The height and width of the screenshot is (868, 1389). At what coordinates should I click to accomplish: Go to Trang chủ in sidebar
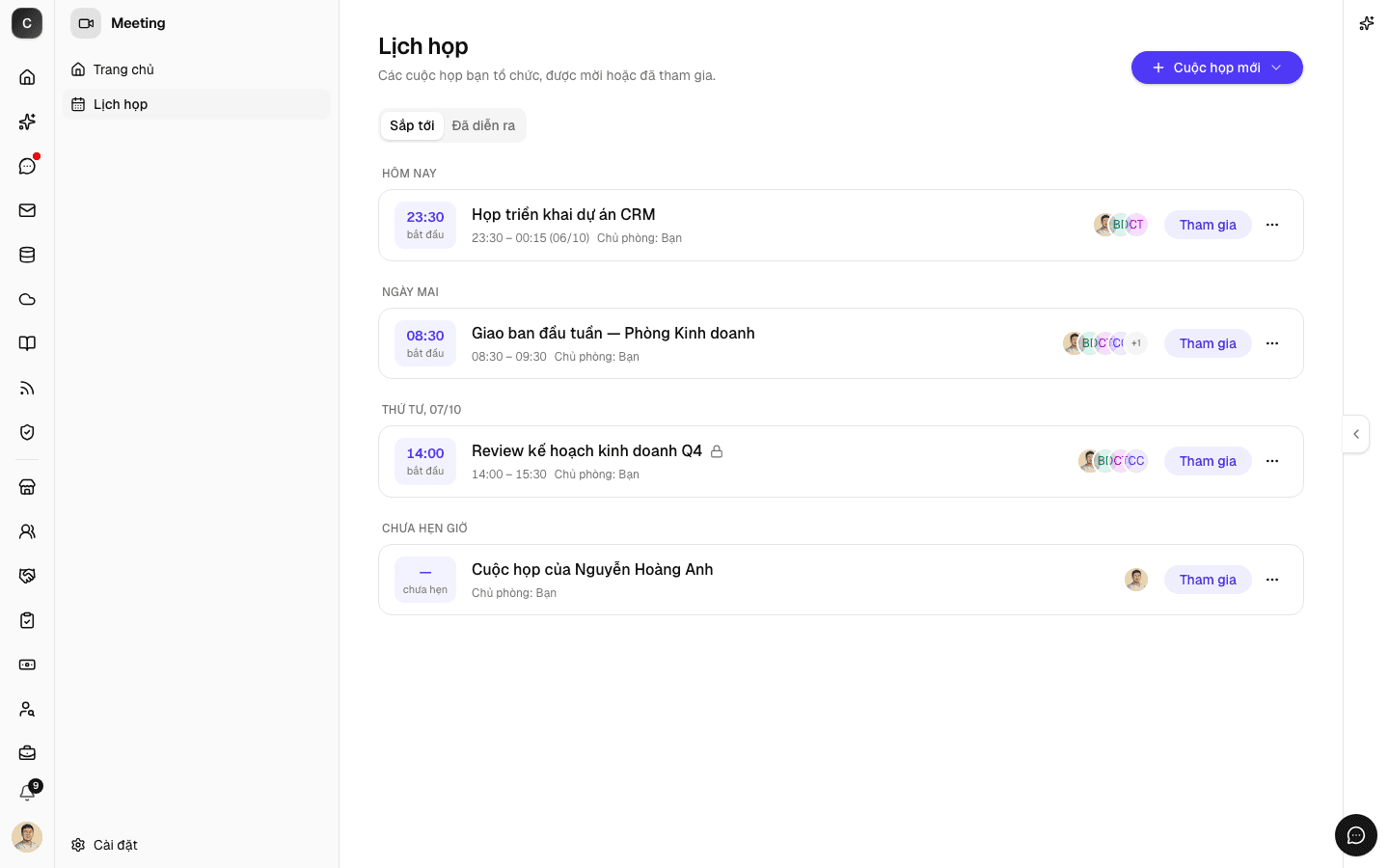pos(197,69)
